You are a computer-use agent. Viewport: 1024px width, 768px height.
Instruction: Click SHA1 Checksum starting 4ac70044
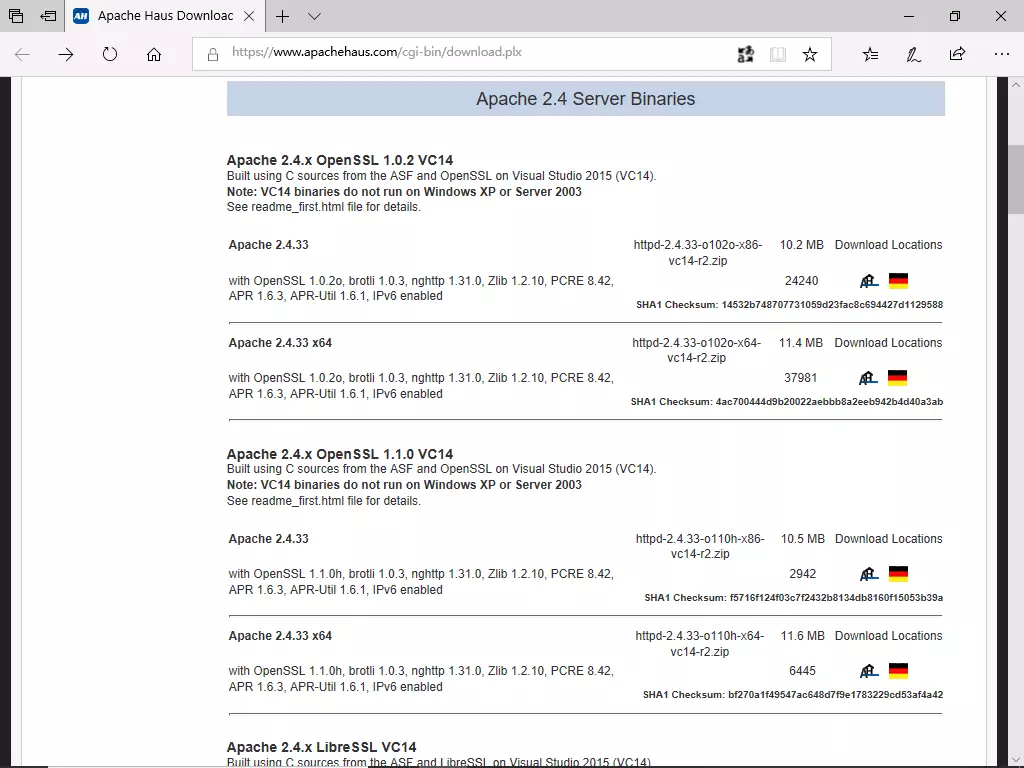[787, 402]
